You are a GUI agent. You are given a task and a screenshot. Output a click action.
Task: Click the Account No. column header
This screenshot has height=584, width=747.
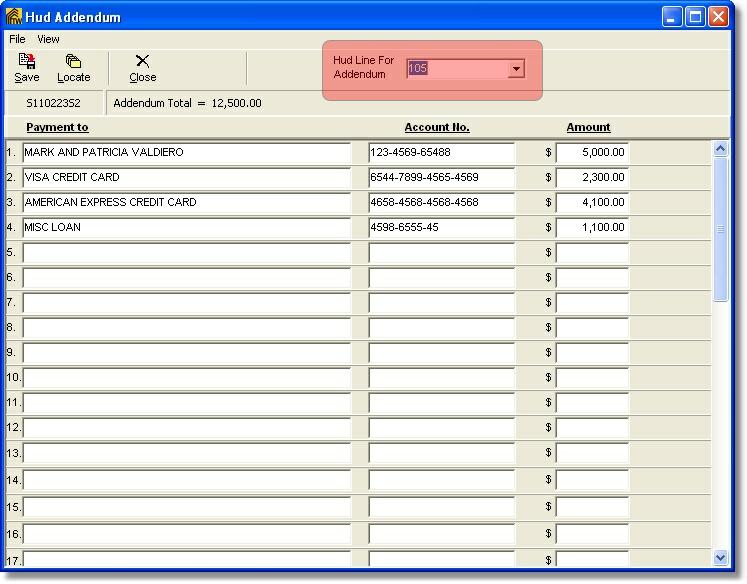tap(436, 127)
